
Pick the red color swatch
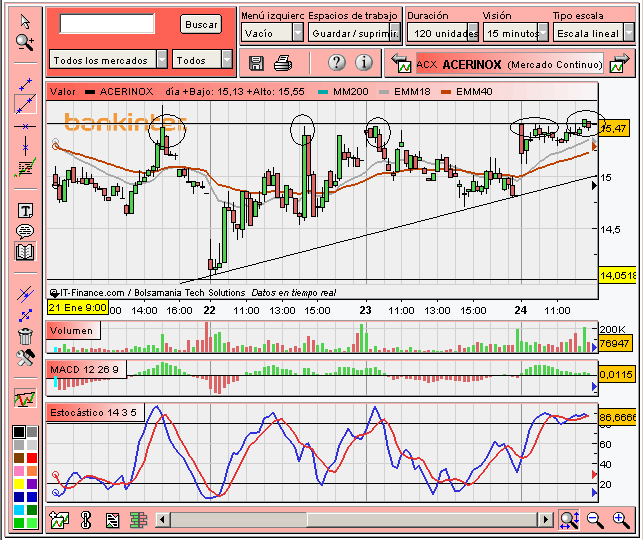32,458
